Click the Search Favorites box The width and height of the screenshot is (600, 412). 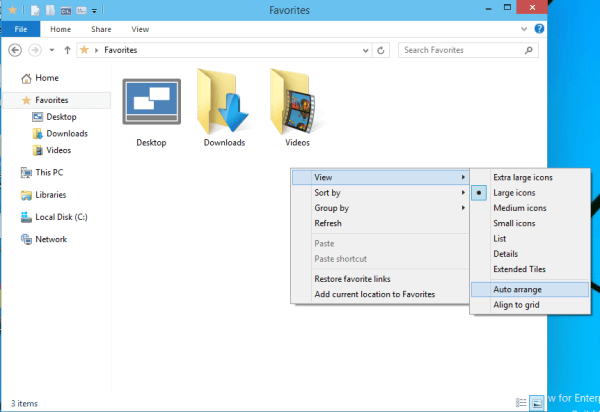(462, 49)
